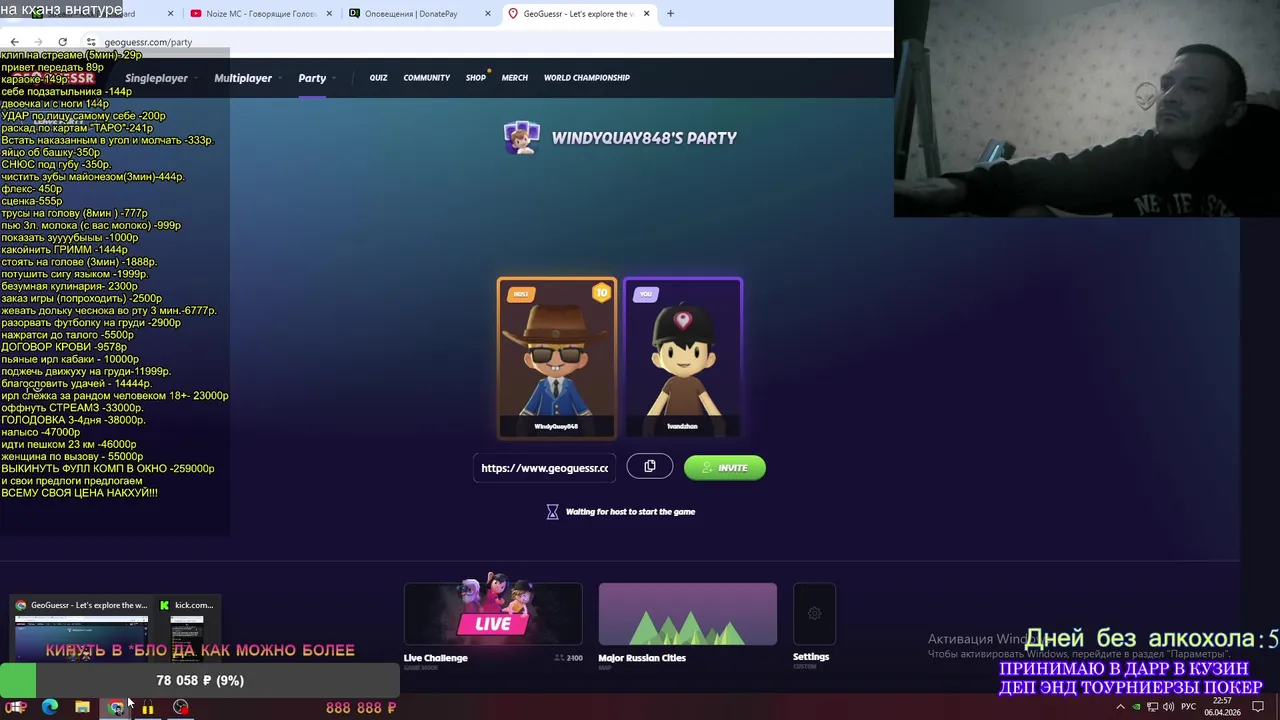The width and height of the screenshot is (1280, 720).
Task: Copy the party invite link
Action: point(650,467)
